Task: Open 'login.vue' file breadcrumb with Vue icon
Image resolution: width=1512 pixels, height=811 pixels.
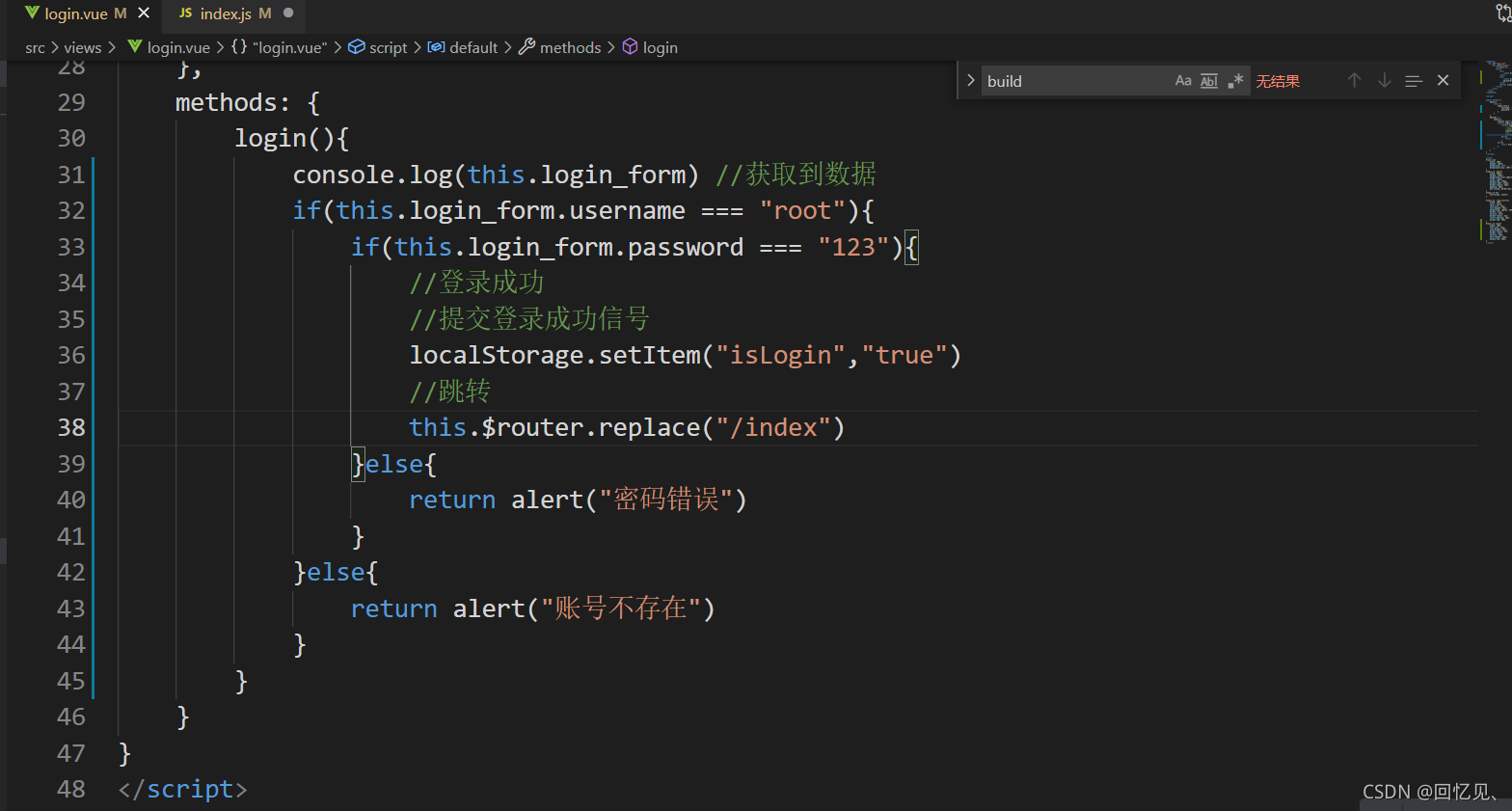Action: tap(169, 47)
